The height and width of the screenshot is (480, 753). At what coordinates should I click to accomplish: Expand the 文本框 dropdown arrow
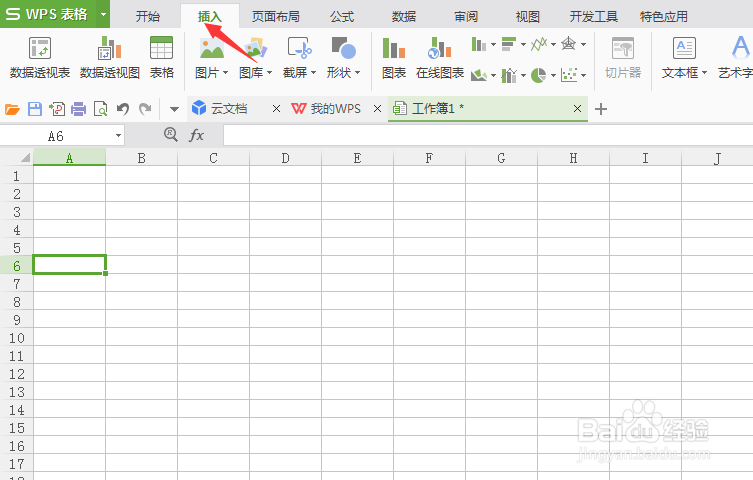(x=704, y=73)
